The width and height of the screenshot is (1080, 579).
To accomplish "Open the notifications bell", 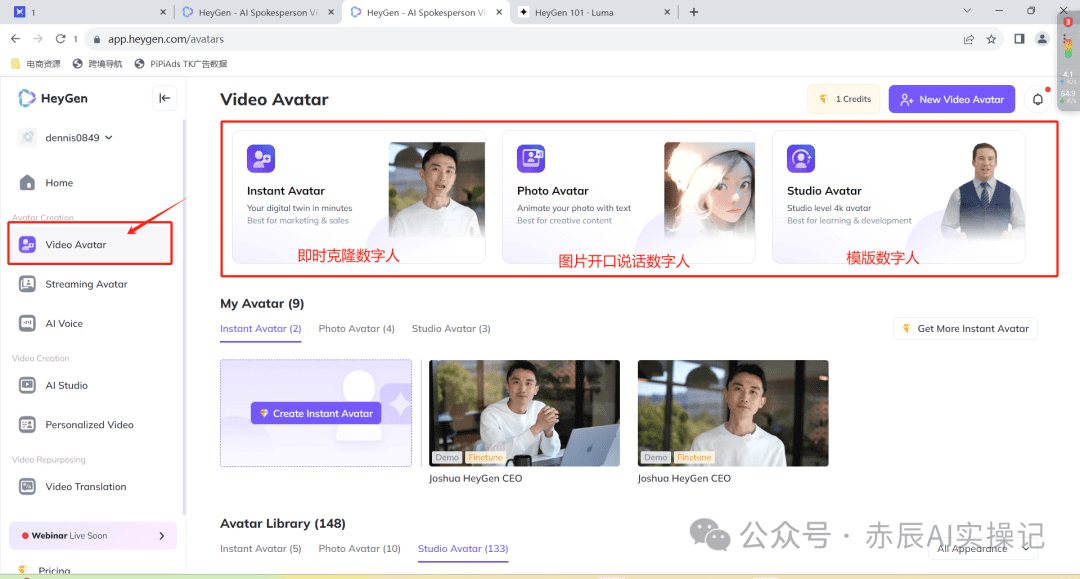I will tap(1037, 99).
